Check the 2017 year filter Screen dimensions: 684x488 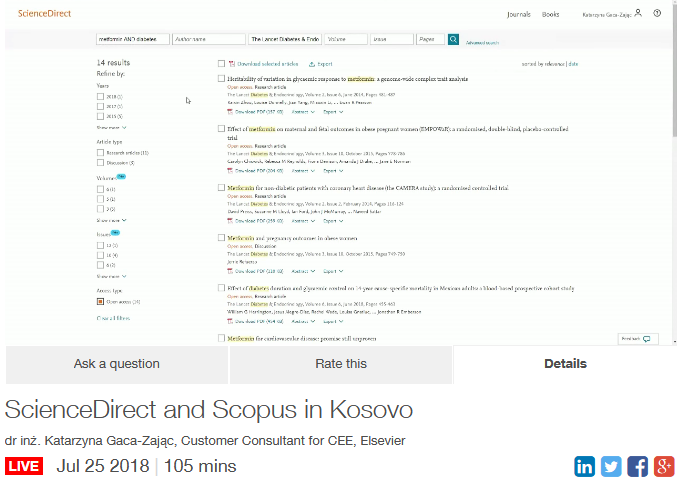pyautogui.click(x=100, y=106)
